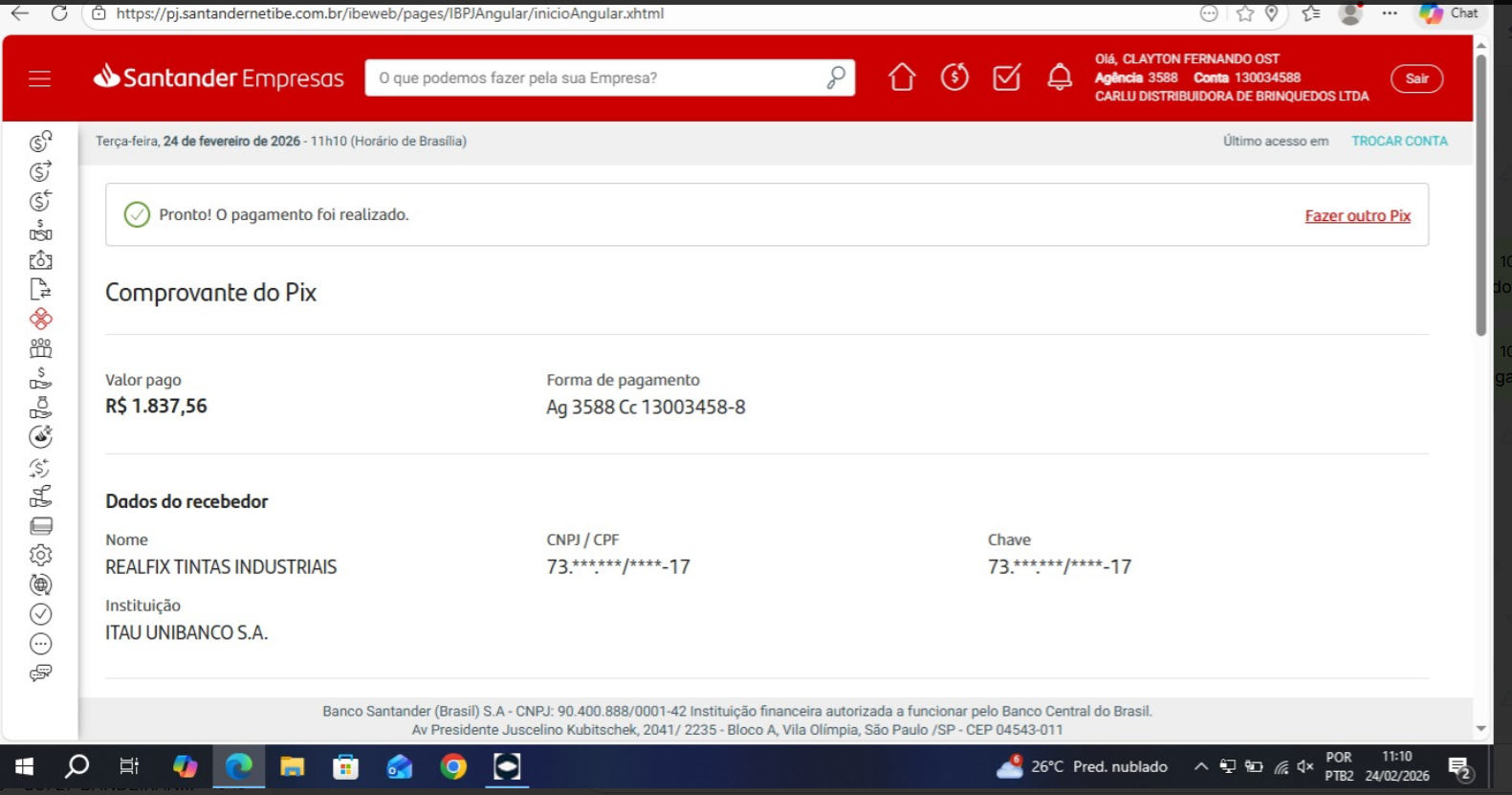Viewport: 1512px width, 795px height.
Task: Click the red Pix diamond sidebar icon
Action: coord(40,319)
